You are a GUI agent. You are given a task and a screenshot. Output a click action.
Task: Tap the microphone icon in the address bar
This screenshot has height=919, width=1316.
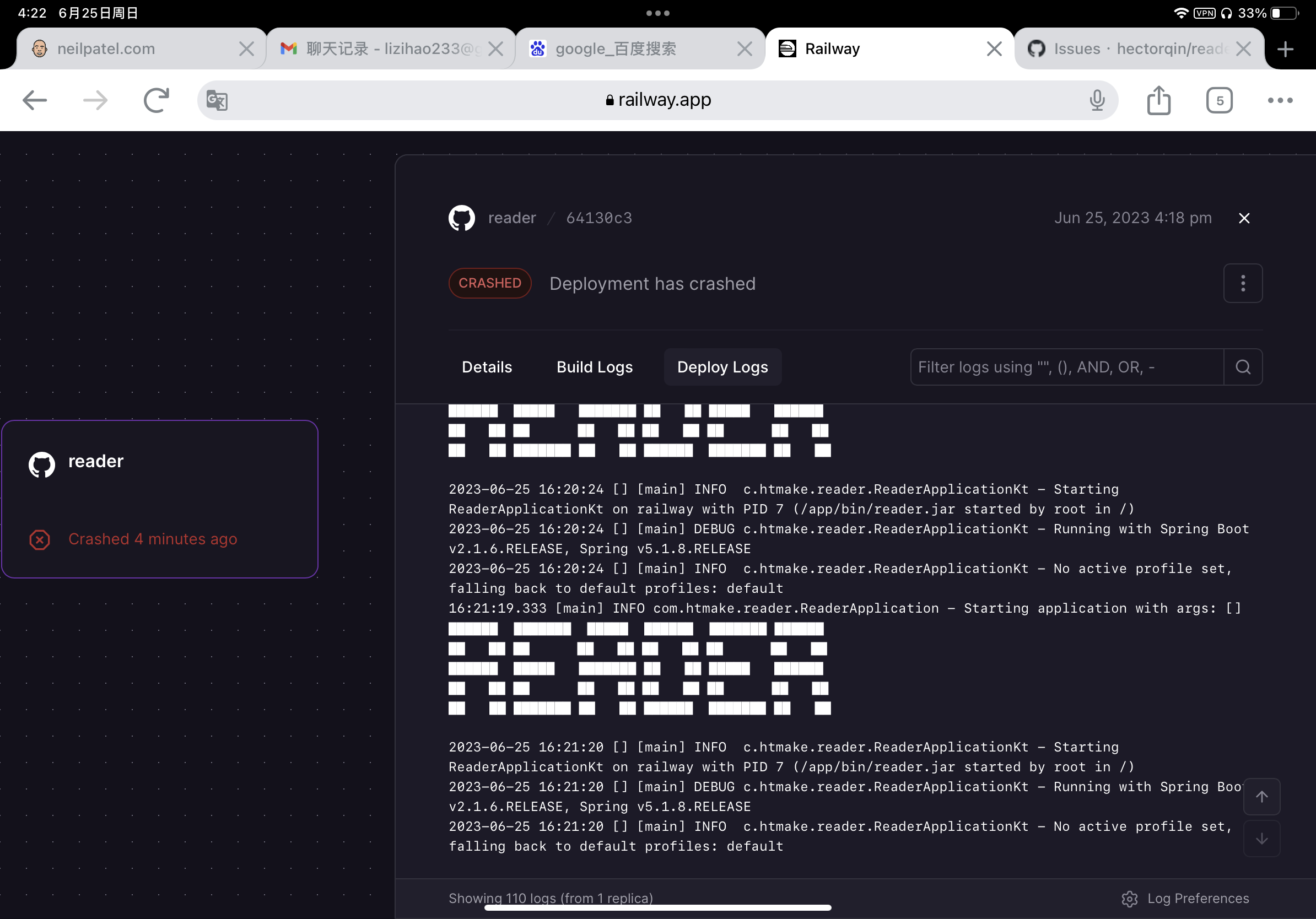click(x=1097, y=100)
